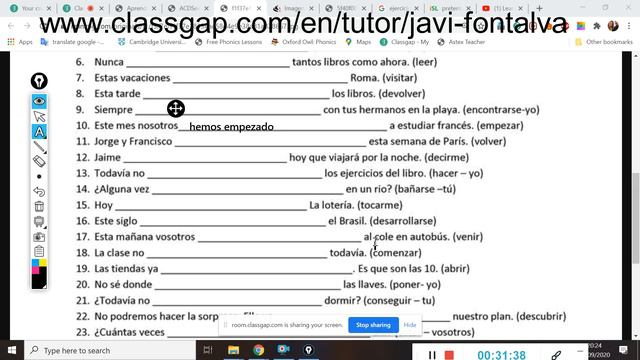
Task: Open the color palette swatch
Action: (39, 274)
